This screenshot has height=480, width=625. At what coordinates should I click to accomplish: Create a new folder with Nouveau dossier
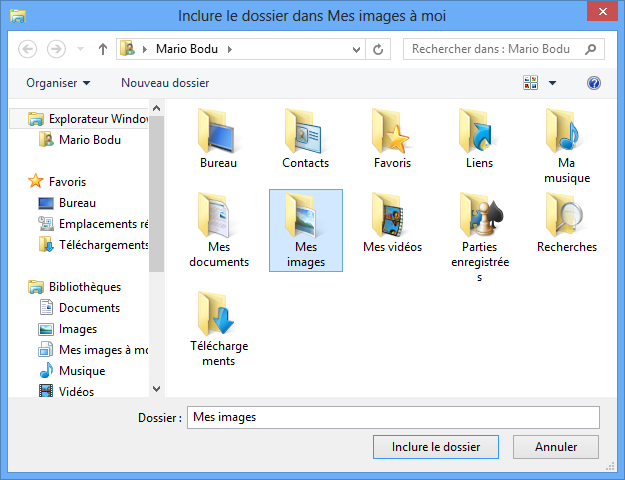165,83
